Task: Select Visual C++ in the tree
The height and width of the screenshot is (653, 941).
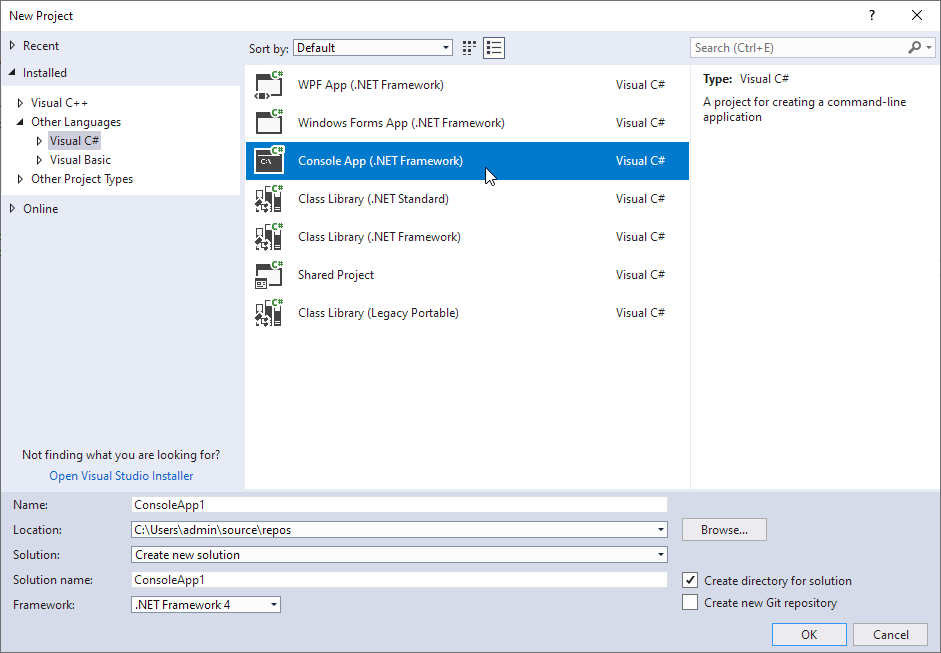Action: pos(59,103)
